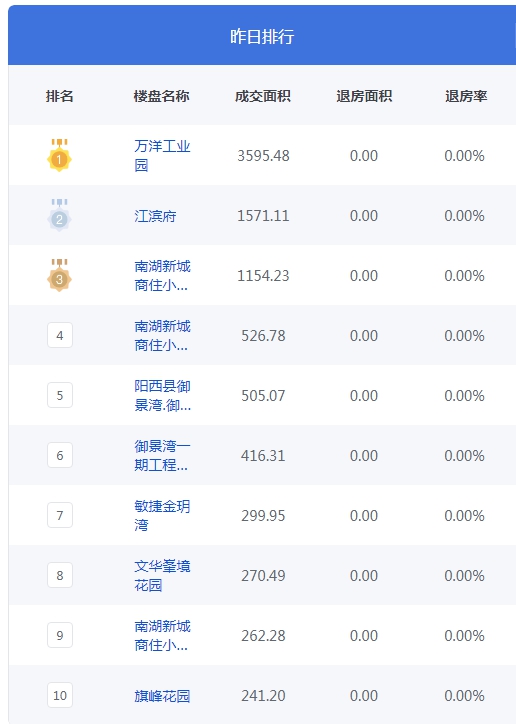Select the 昨日排行 tab header
The height and width of the screenshot is (724, 516).
coord(262,36)
